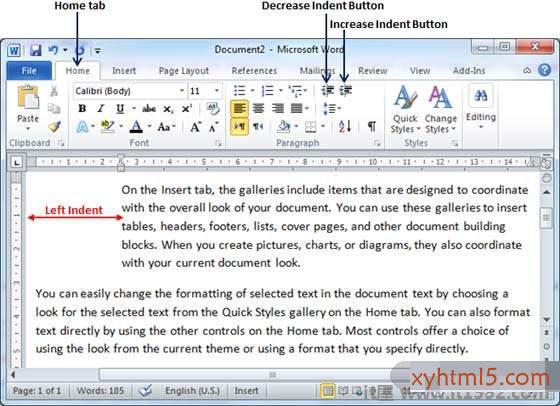
Task: Click the Sort icon
Action: (345, 126)
